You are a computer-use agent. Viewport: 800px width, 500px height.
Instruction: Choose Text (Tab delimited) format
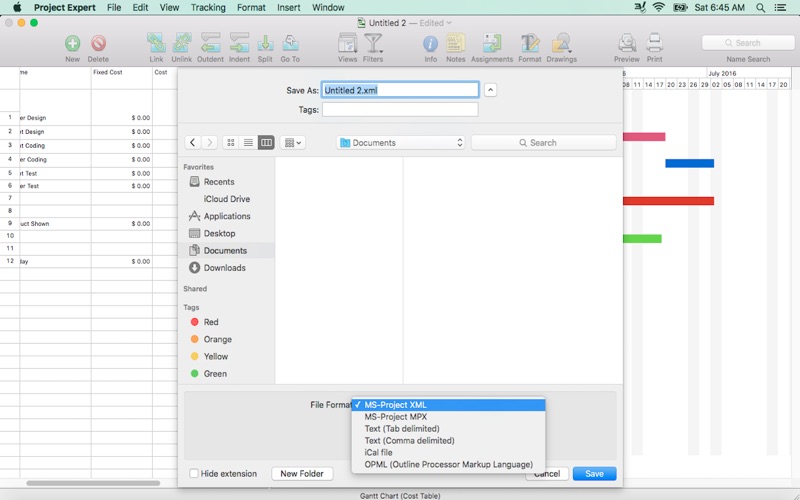click(448, 429)
